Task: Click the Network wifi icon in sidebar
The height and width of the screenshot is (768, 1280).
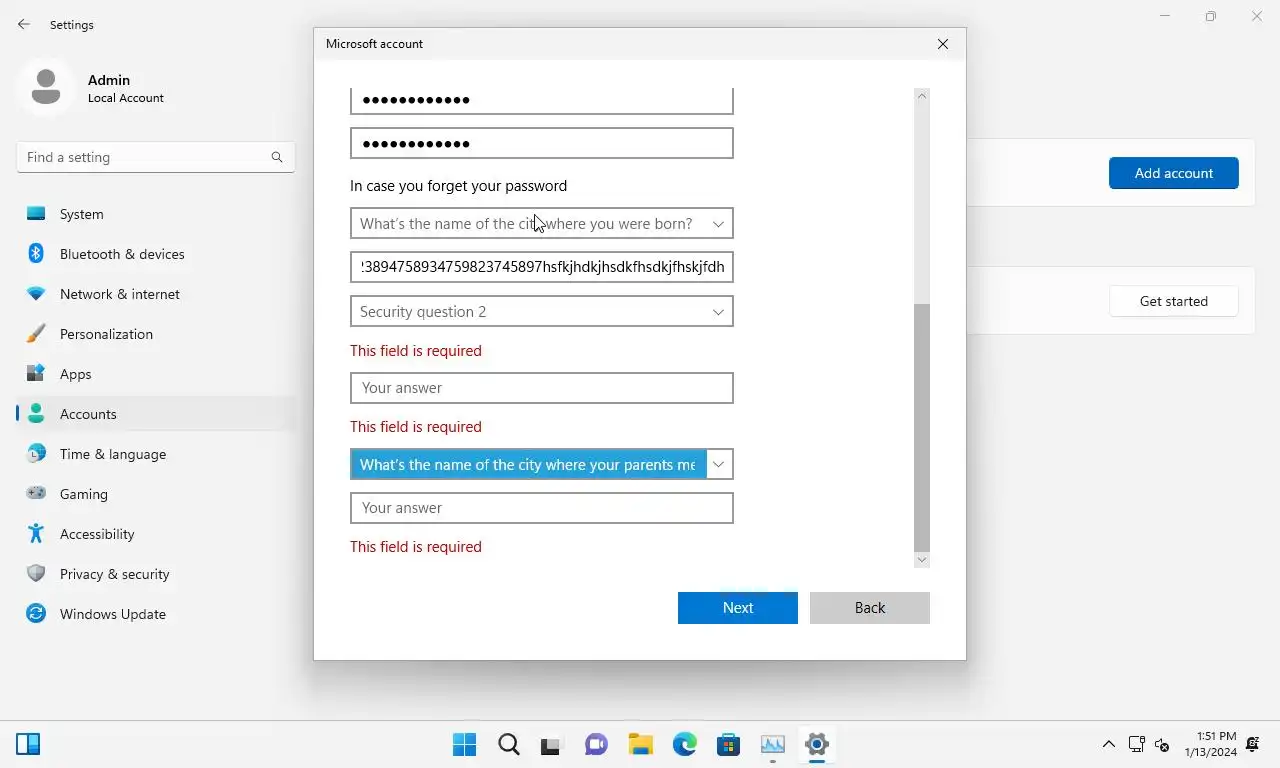Action: pyautogui.click(x=36, y=294)
